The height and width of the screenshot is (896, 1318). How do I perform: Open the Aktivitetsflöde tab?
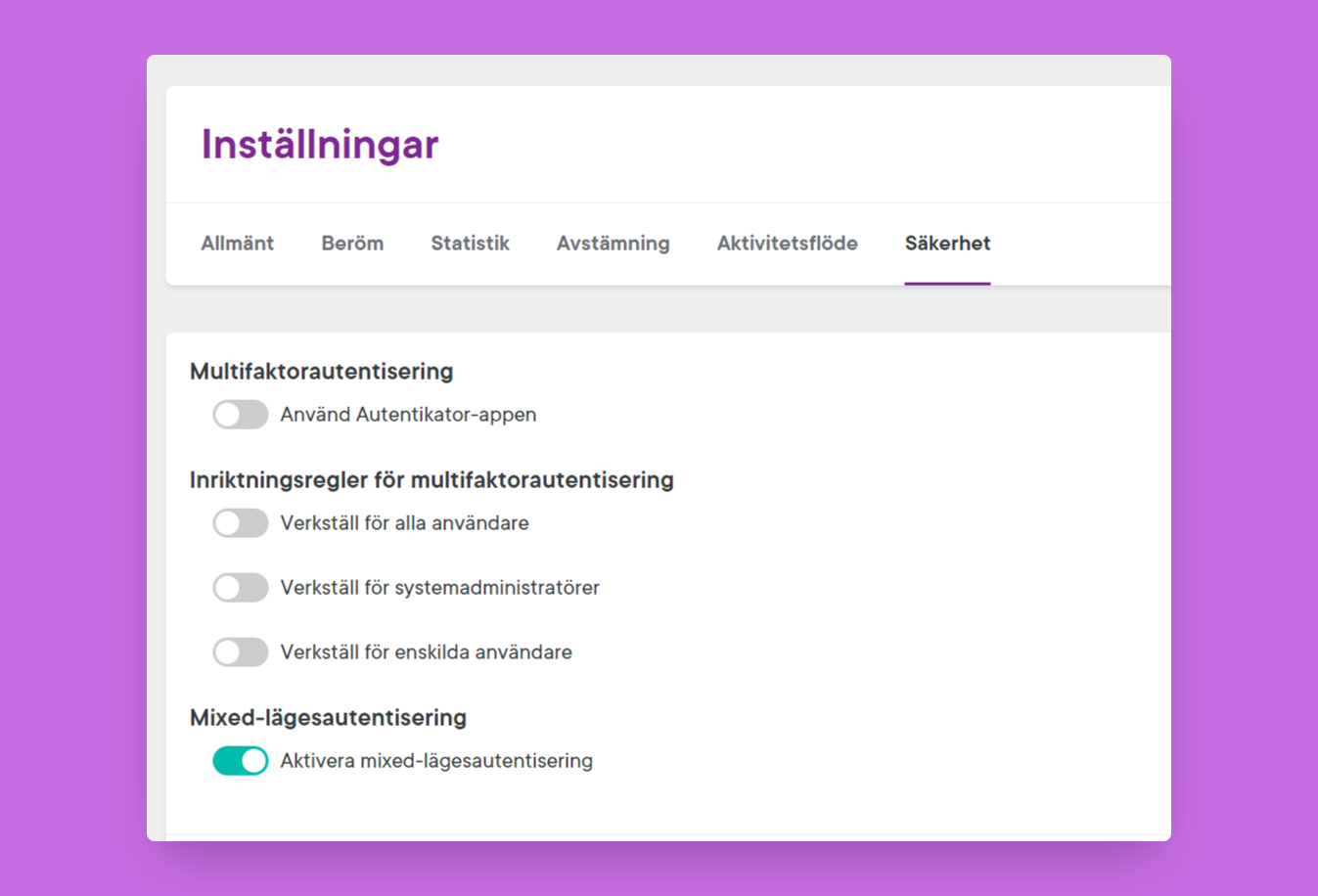[x=787, y=244]
